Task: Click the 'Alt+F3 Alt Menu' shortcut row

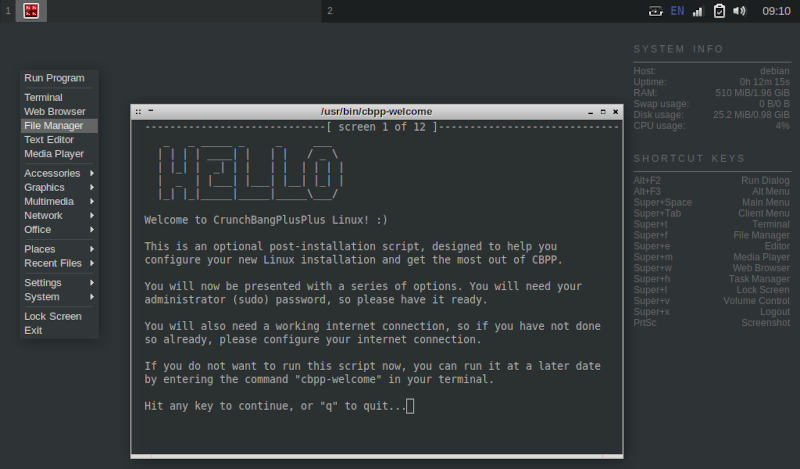Action: tap(711, 191)
